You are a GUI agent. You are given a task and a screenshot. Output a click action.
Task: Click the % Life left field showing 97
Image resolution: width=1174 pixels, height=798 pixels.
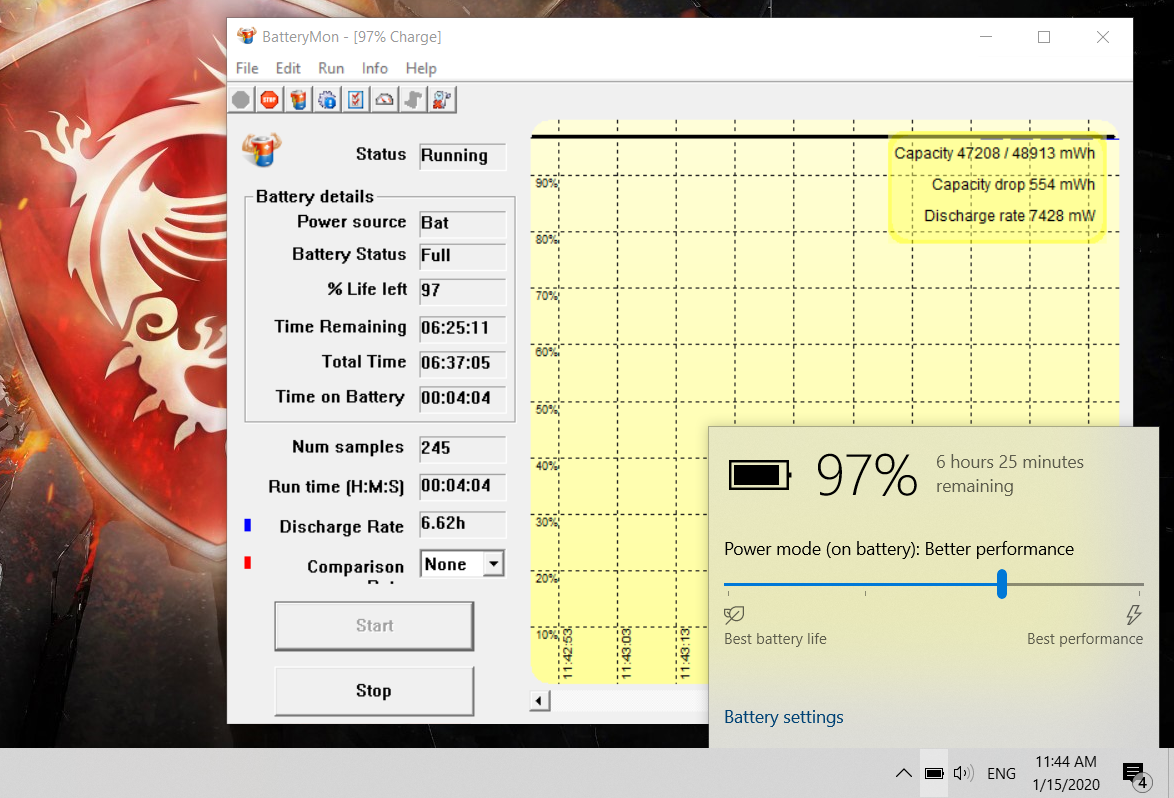tap(463, 290)
